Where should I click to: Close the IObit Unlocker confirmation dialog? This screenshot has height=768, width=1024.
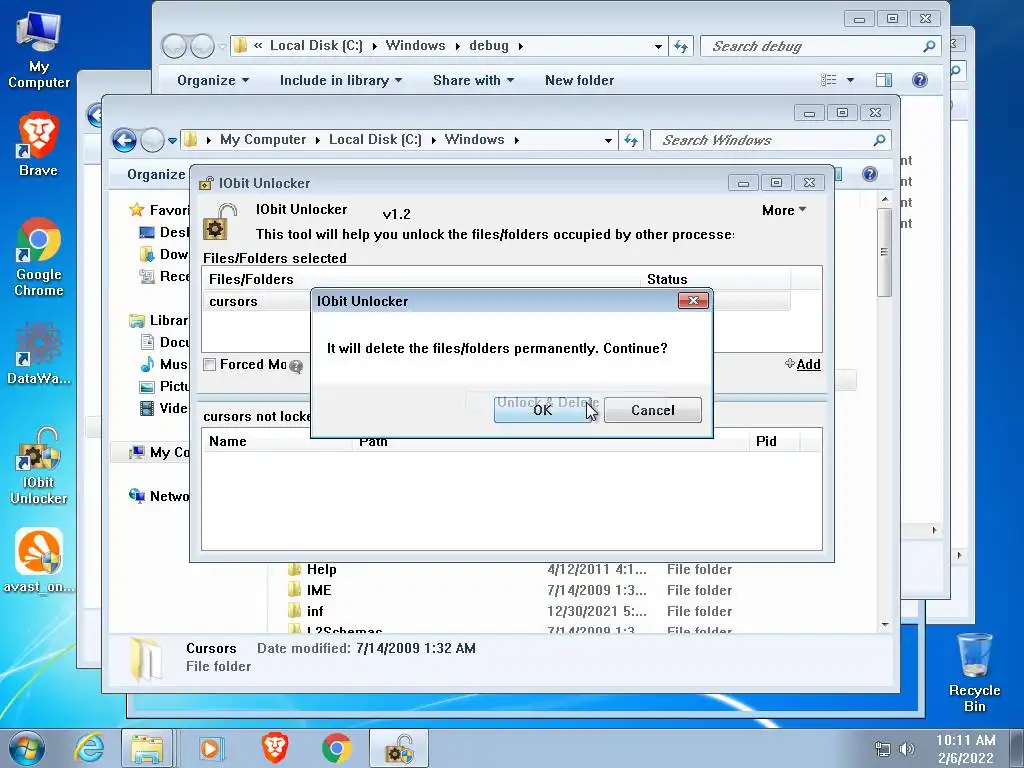point(693,300)
